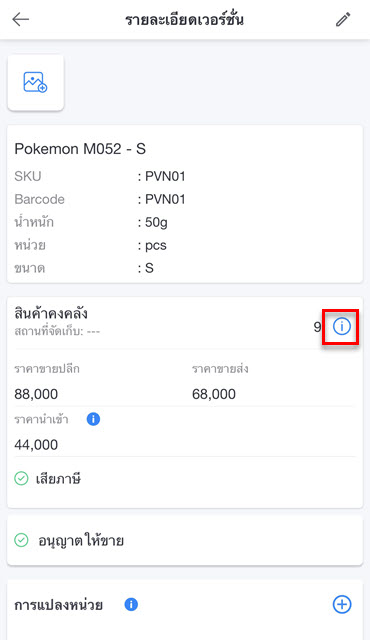Tap the Barcode value PVN01
This screenshot has width=370, height=640.
(165, 199)
